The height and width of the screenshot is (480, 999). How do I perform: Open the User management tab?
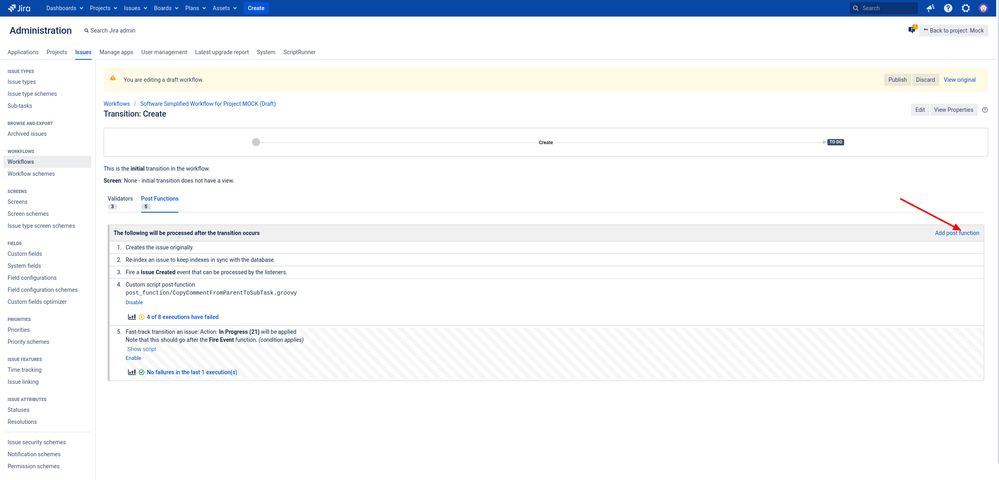click(x=164, y=52)
